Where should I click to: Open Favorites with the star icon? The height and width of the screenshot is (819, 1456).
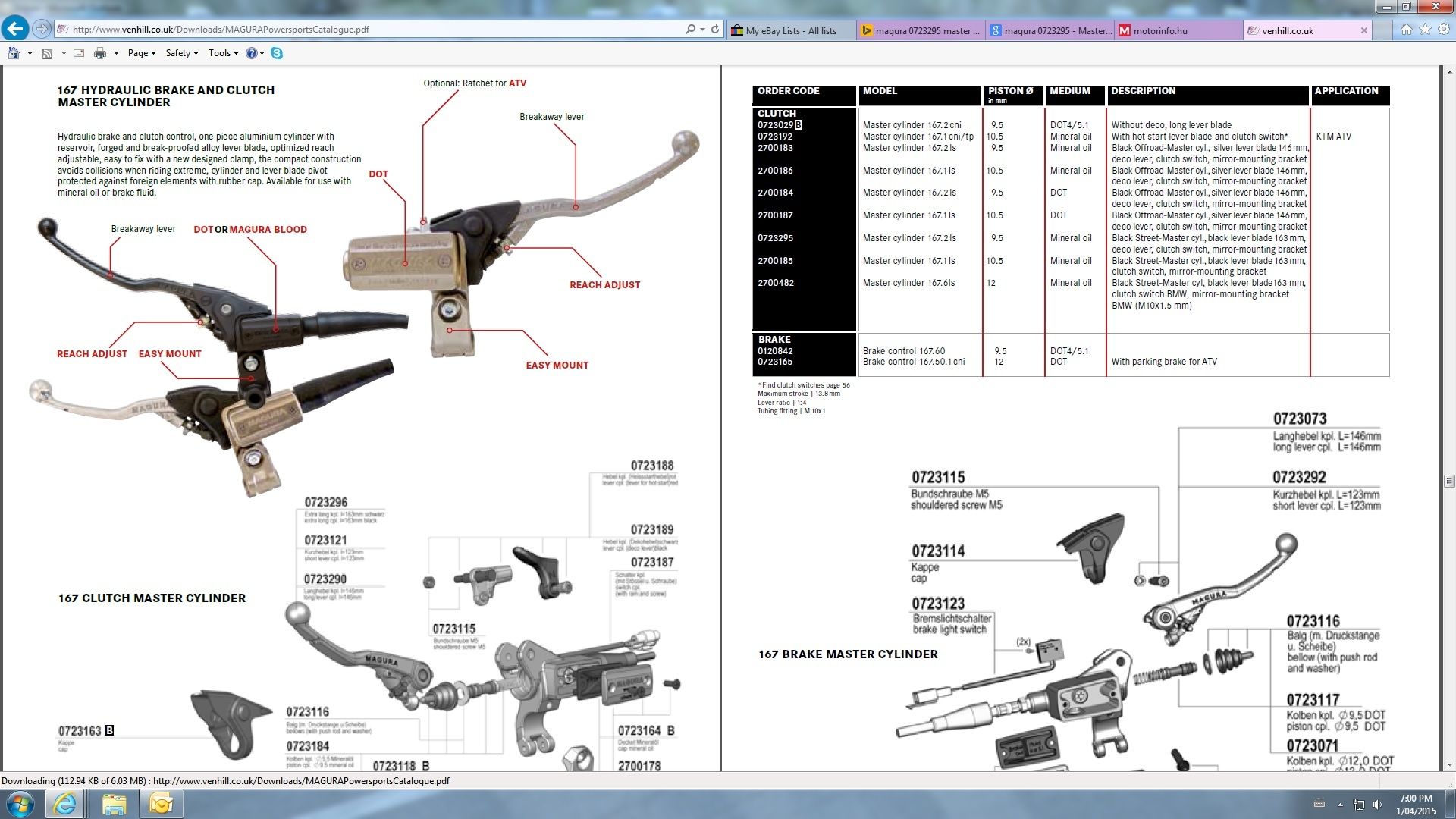pos(1425,30)
